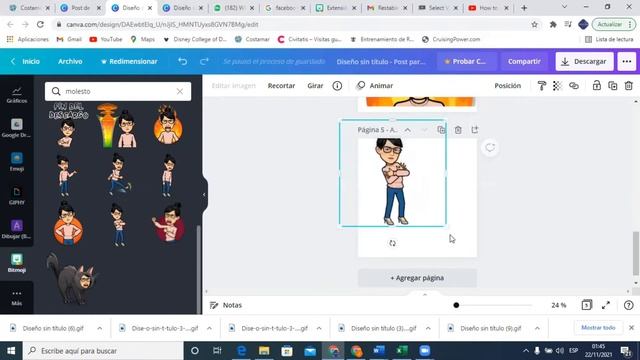Collapse the side panel arrow
This screenshot has width=640, height=360.
click(x=204, y=195)
